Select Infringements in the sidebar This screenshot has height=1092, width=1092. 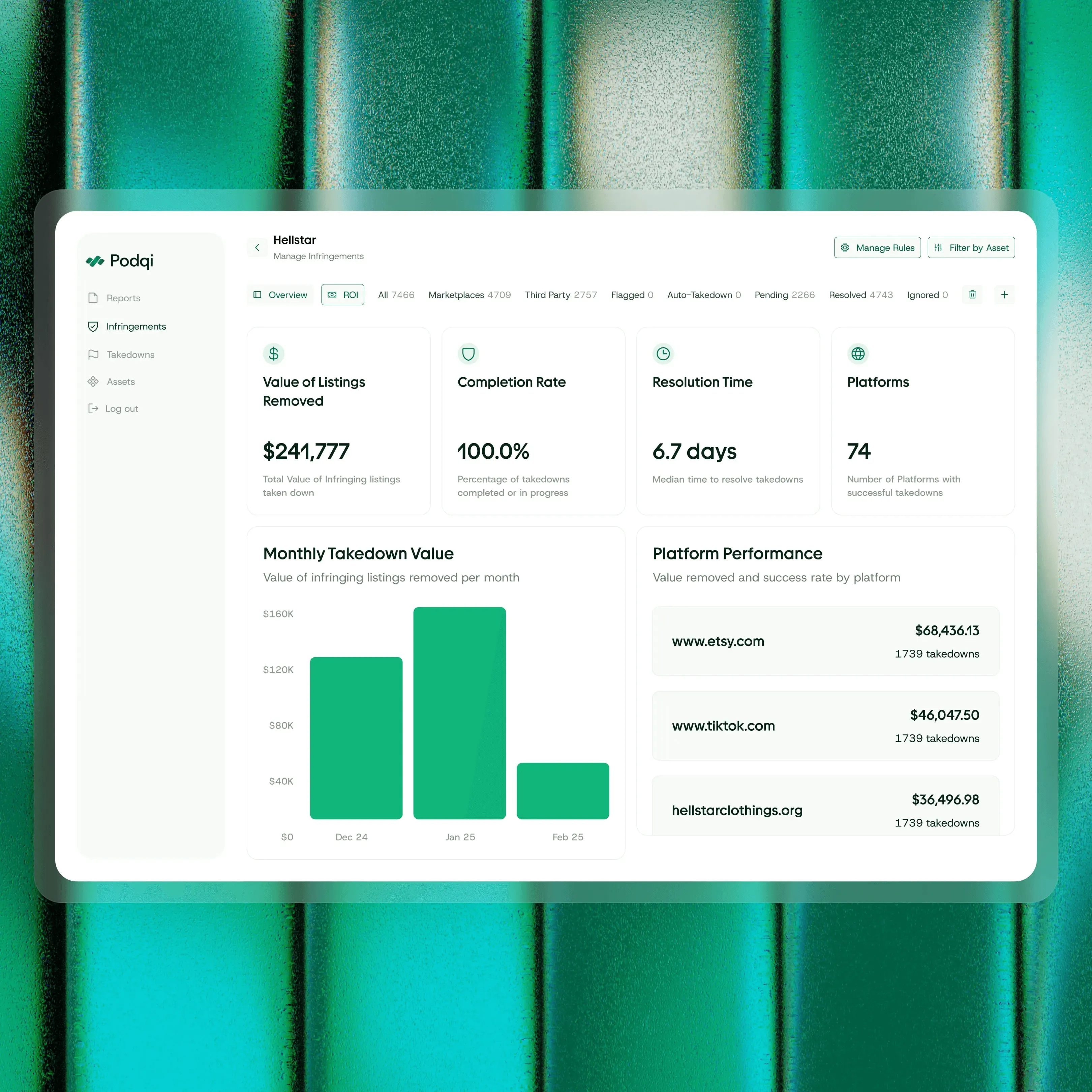(127, 326)
